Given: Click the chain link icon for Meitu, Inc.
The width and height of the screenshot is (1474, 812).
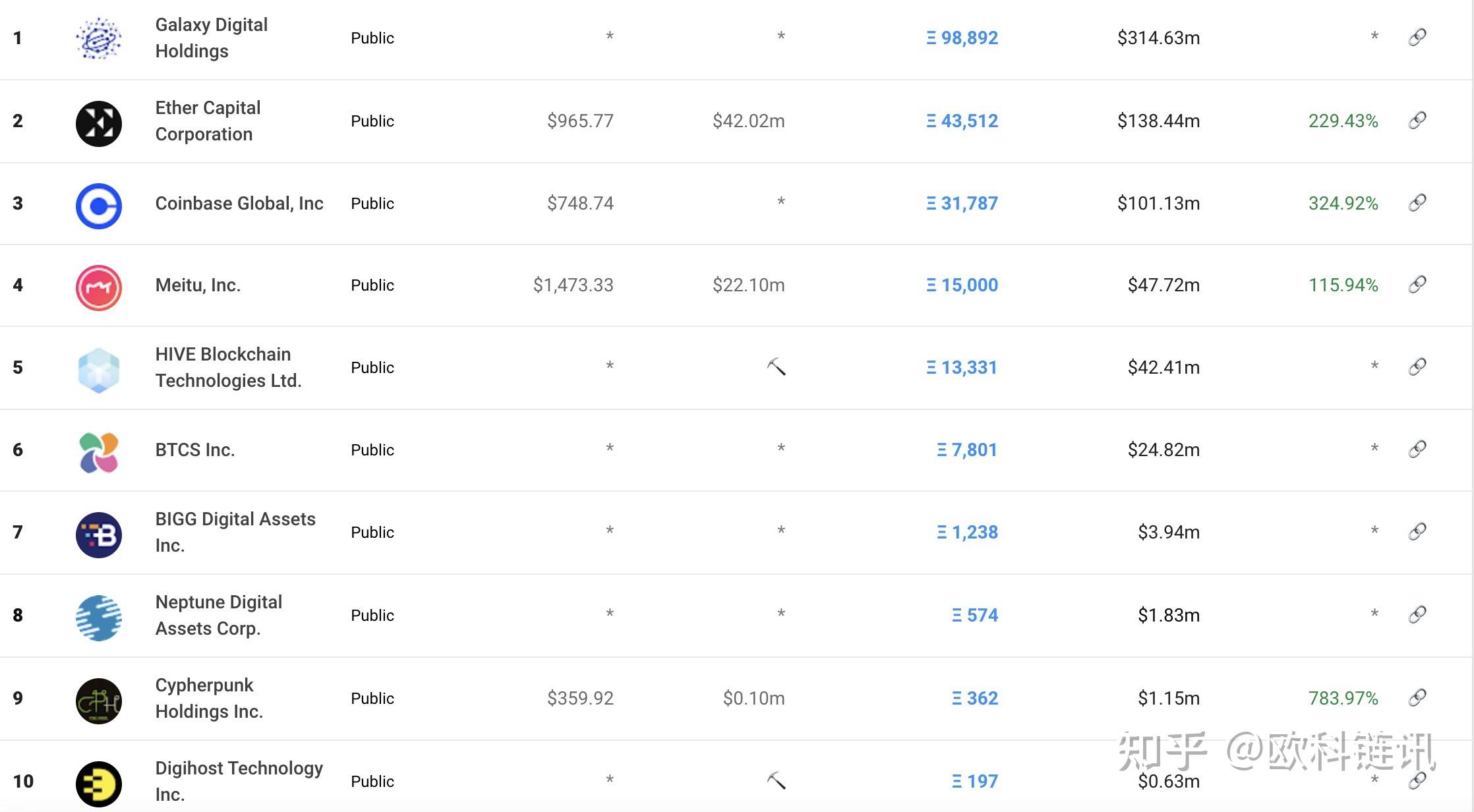Looking at the screenshot, I should pyautogui.click(x=1417, y=284).
